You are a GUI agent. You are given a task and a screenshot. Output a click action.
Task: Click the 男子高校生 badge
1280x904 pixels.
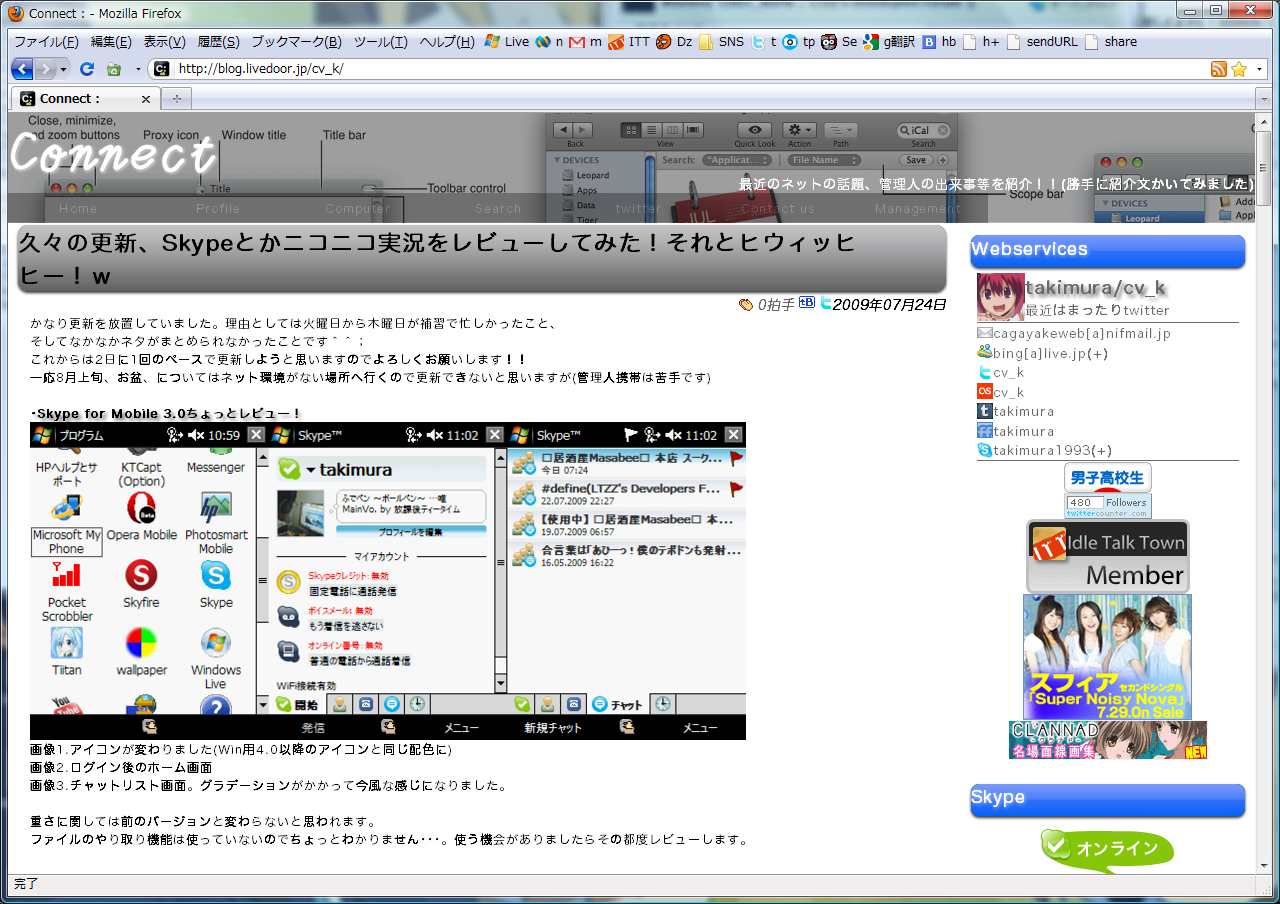coord(1108,478)
